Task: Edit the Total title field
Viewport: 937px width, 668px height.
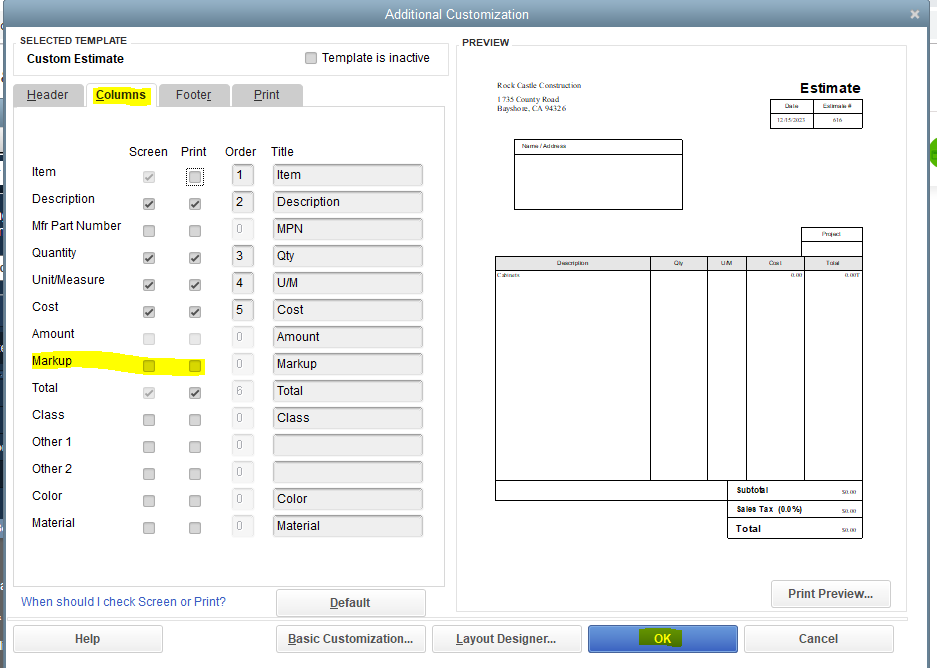Action: pyautogui.click(x=348, y=391)
